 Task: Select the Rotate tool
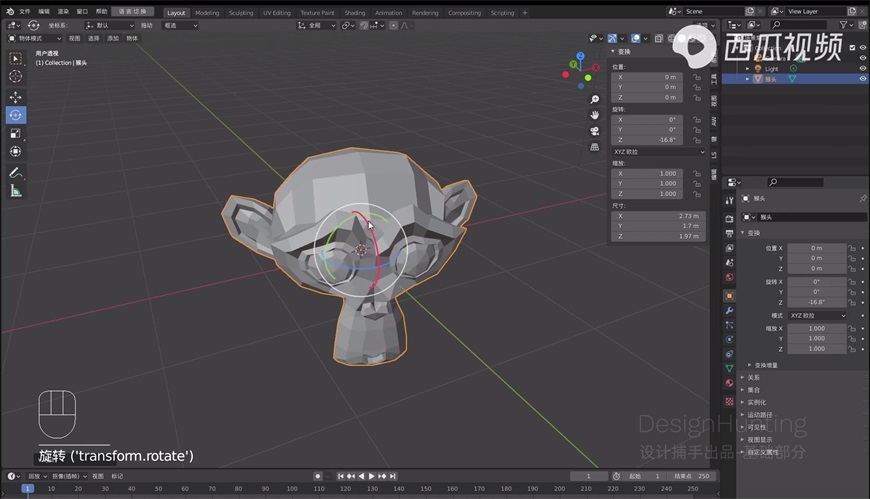tap(16, 115)
